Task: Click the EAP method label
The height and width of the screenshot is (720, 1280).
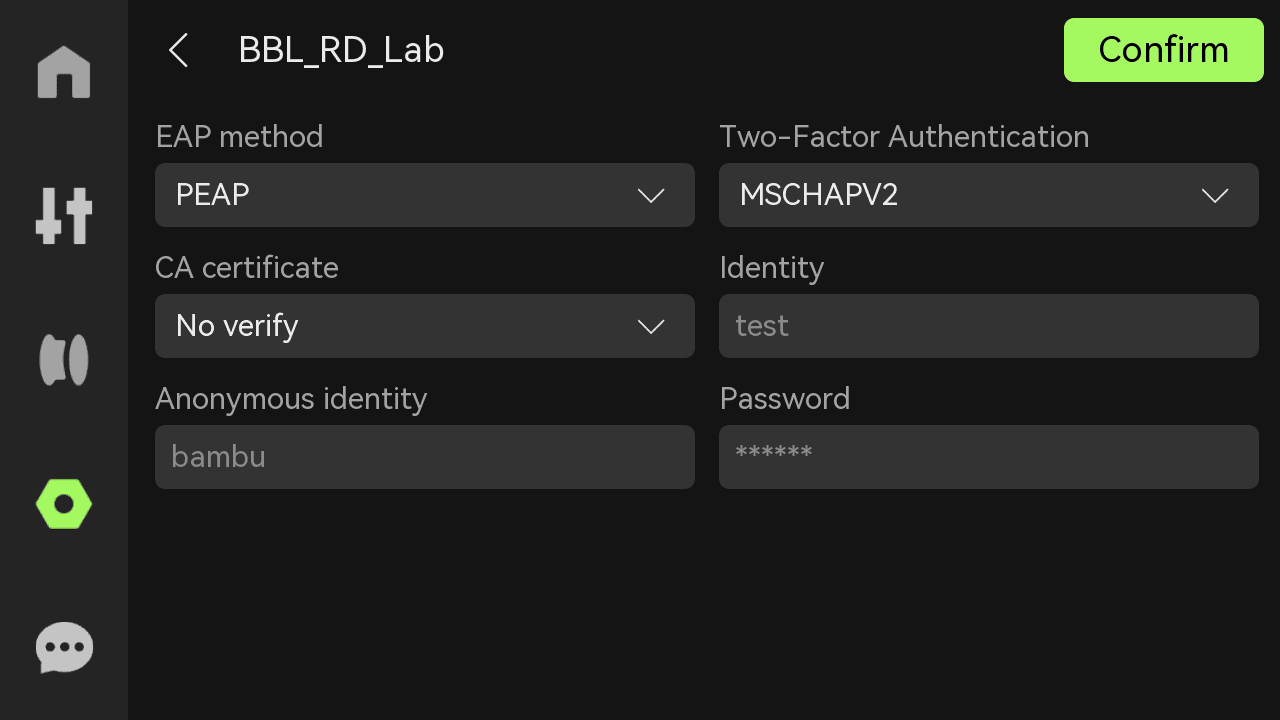Action: (239, 136)
